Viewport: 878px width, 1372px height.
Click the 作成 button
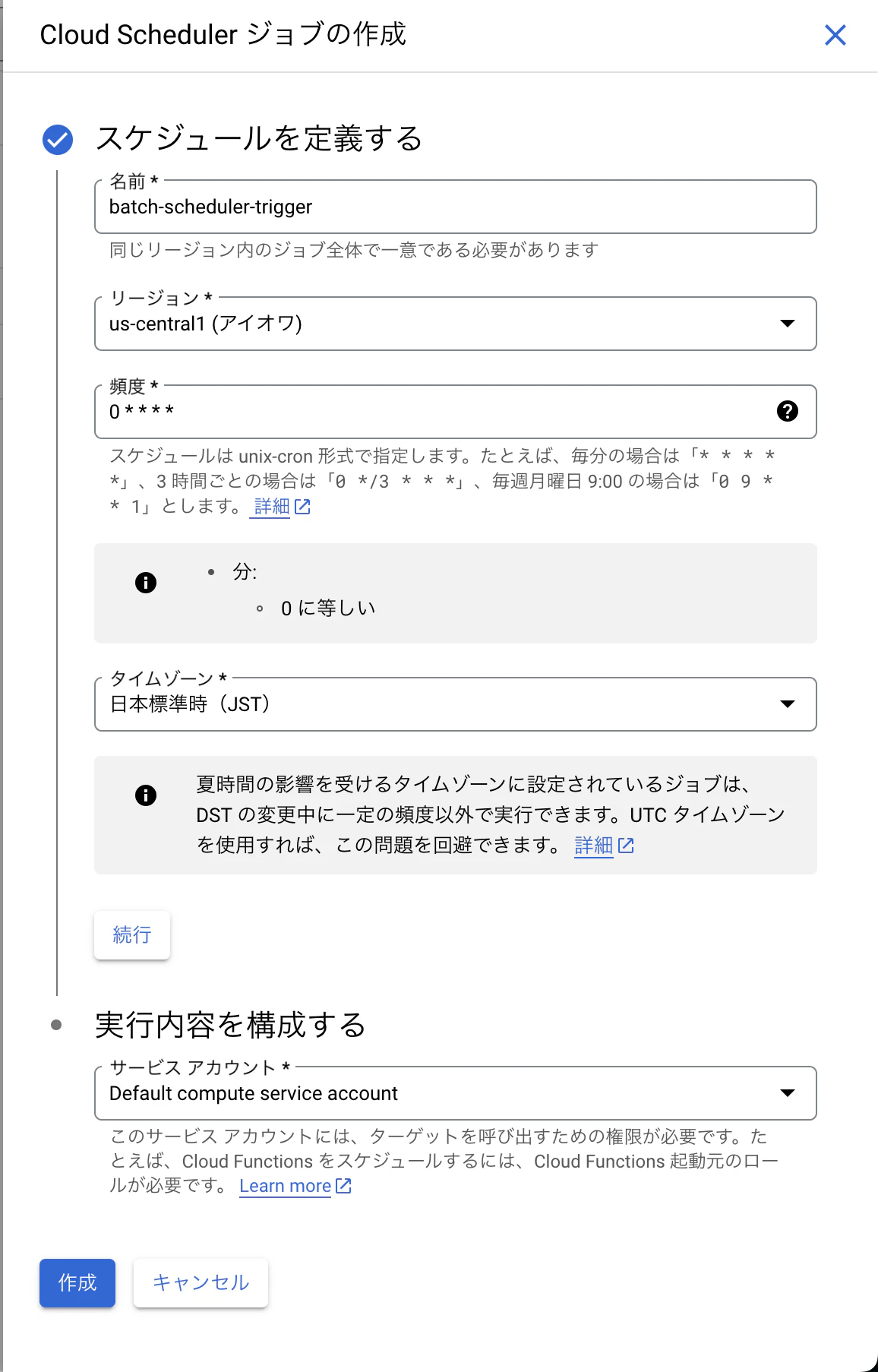pyautogui.click(x=77, y=1283)
